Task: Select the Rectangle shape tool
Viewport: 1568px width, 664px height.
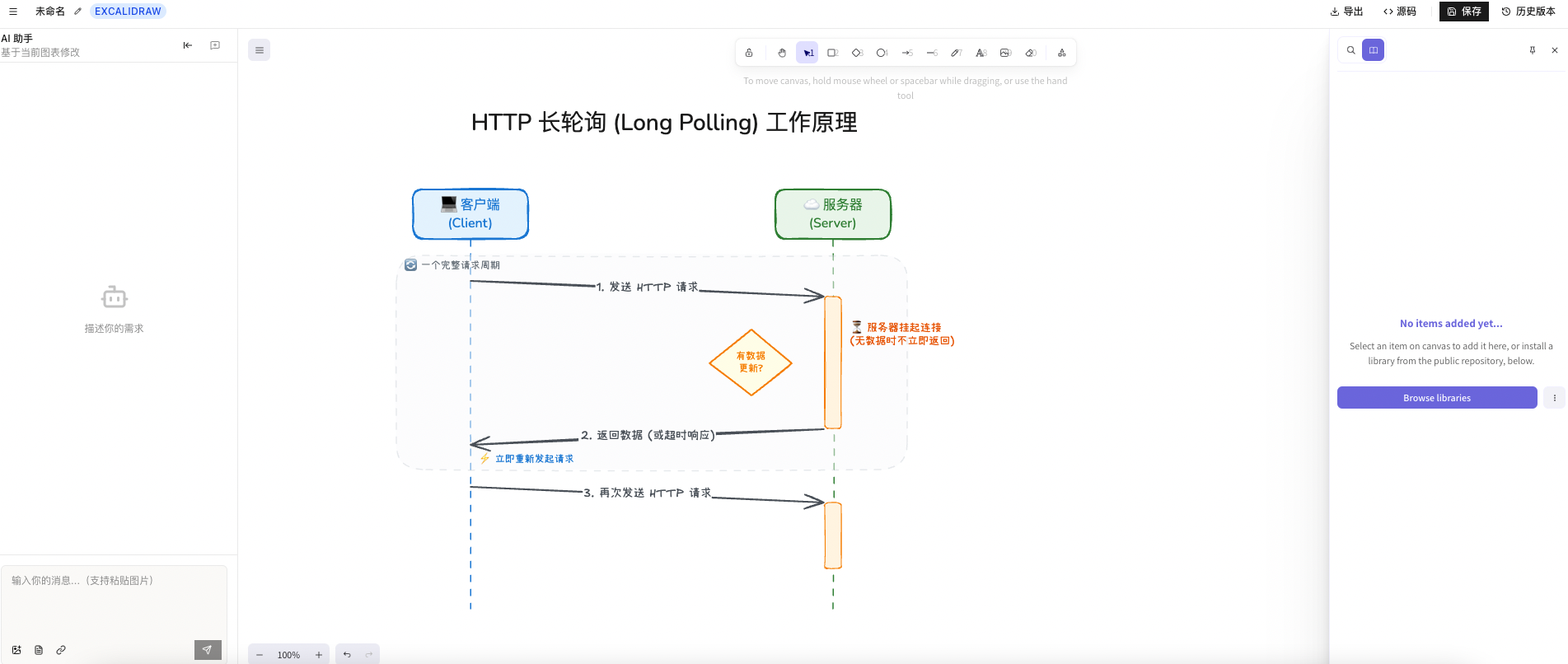Action: (832, 53)
